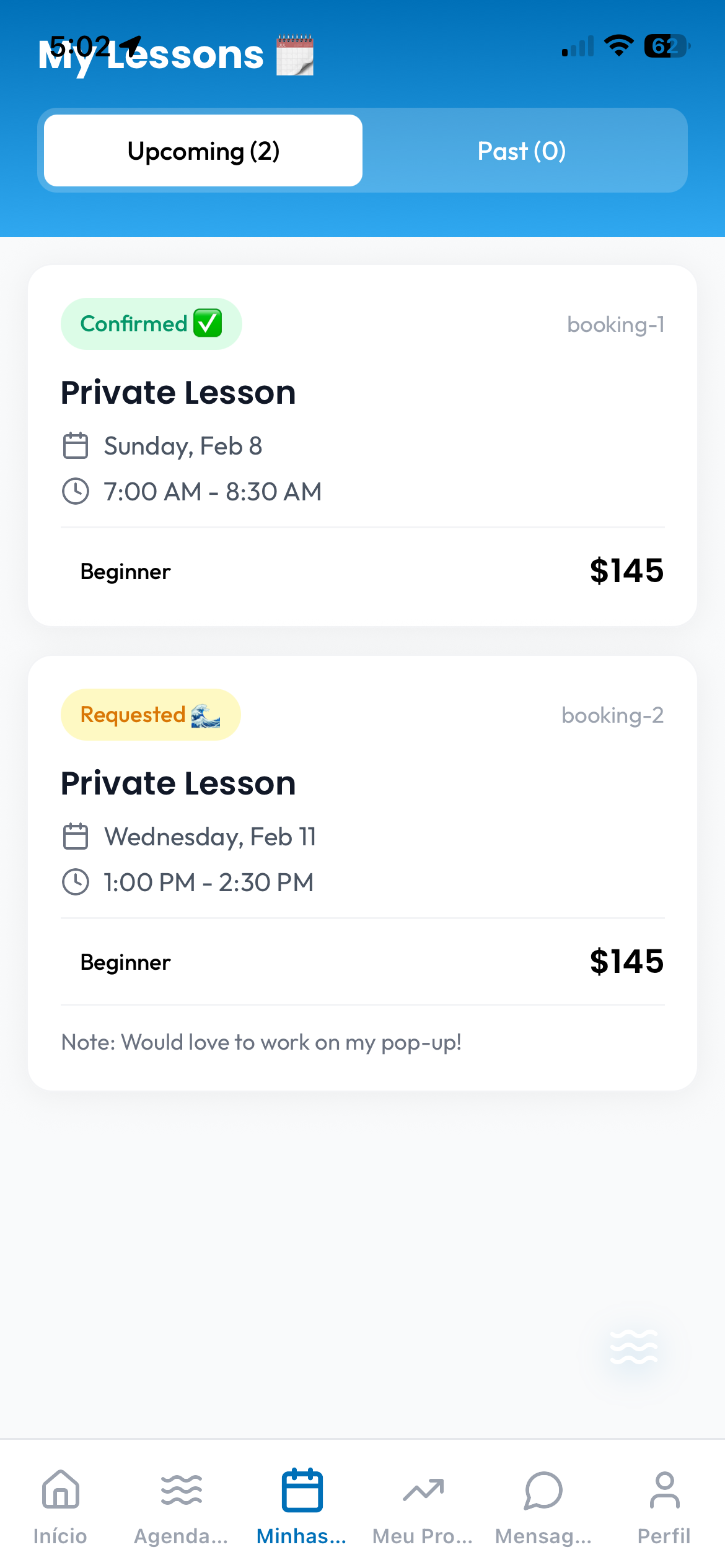725x1568 pixels.
Task: Tap the Wi-Fi status bar icon
Action: [618, 46]
